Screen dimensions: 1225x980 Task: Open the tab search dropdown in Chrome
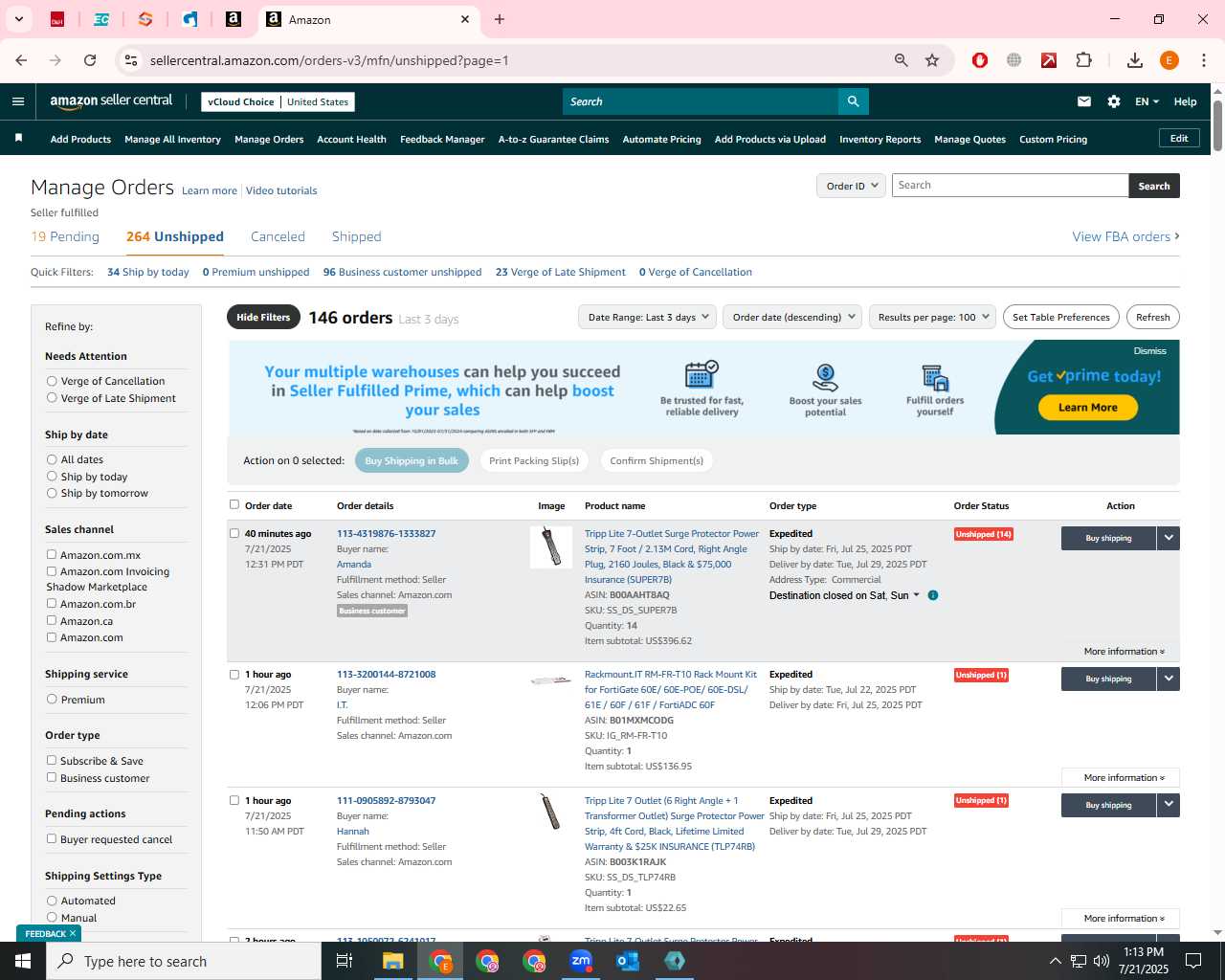(18, 18)
